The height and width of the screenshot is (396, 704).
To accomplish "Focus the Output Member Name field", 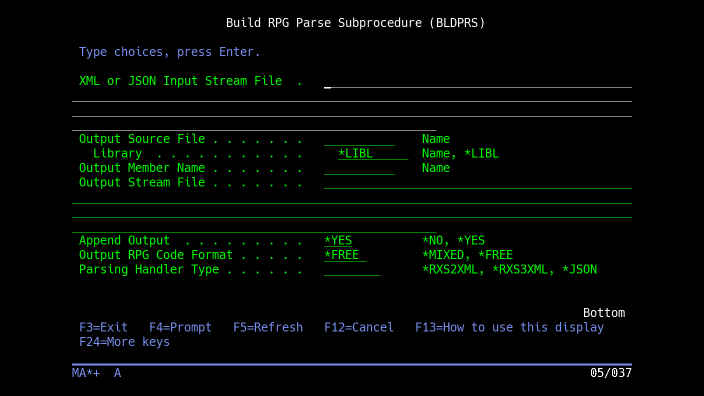I will tap(359, 168).
